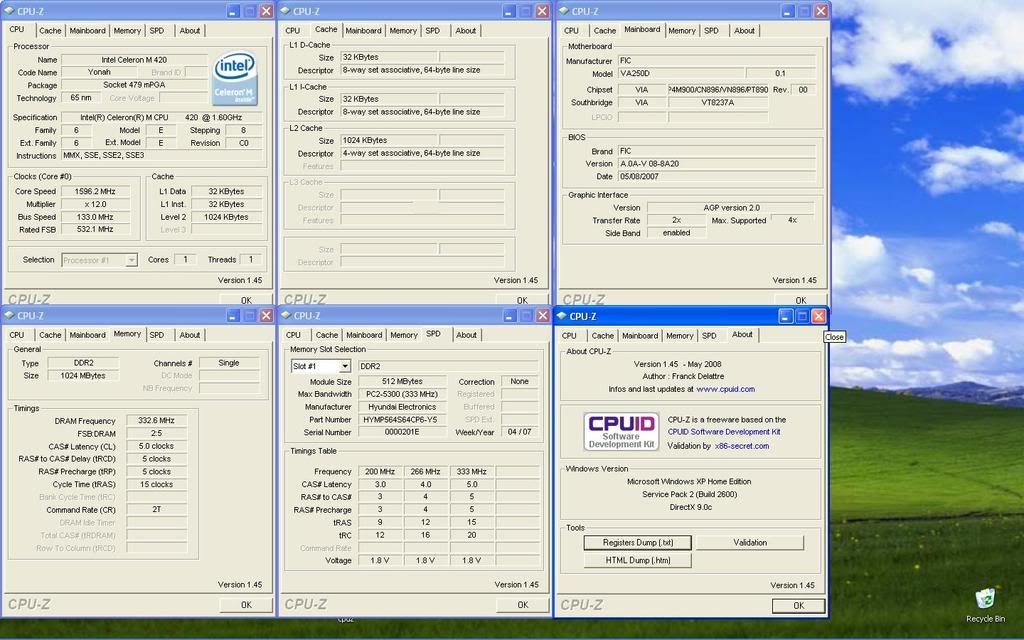The height and width of the screenshot is (640, 1024).
Task: Click the Core Speed value 1596.2 MHz
Action: point(95,191)
